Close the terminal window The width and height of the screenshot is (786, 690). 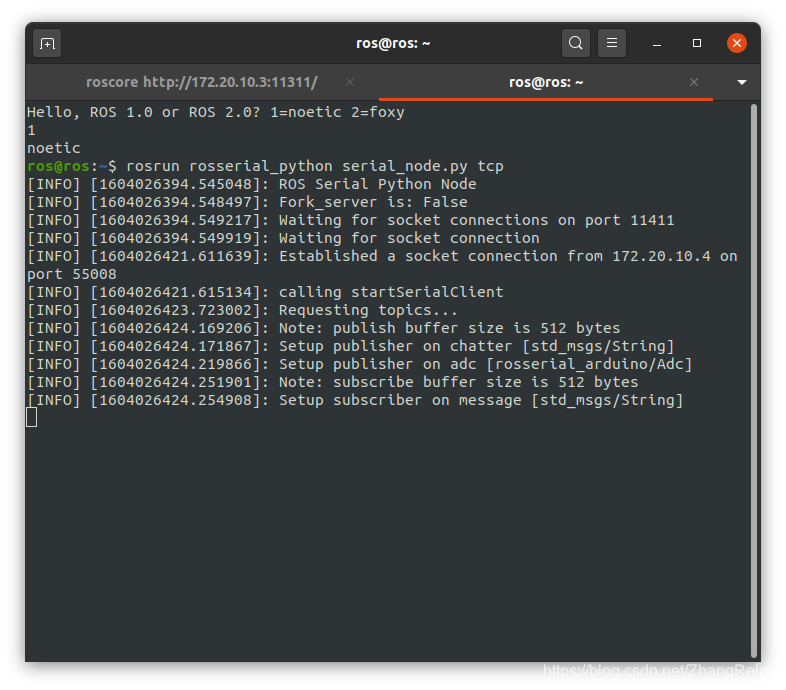[x=737, y=43]
